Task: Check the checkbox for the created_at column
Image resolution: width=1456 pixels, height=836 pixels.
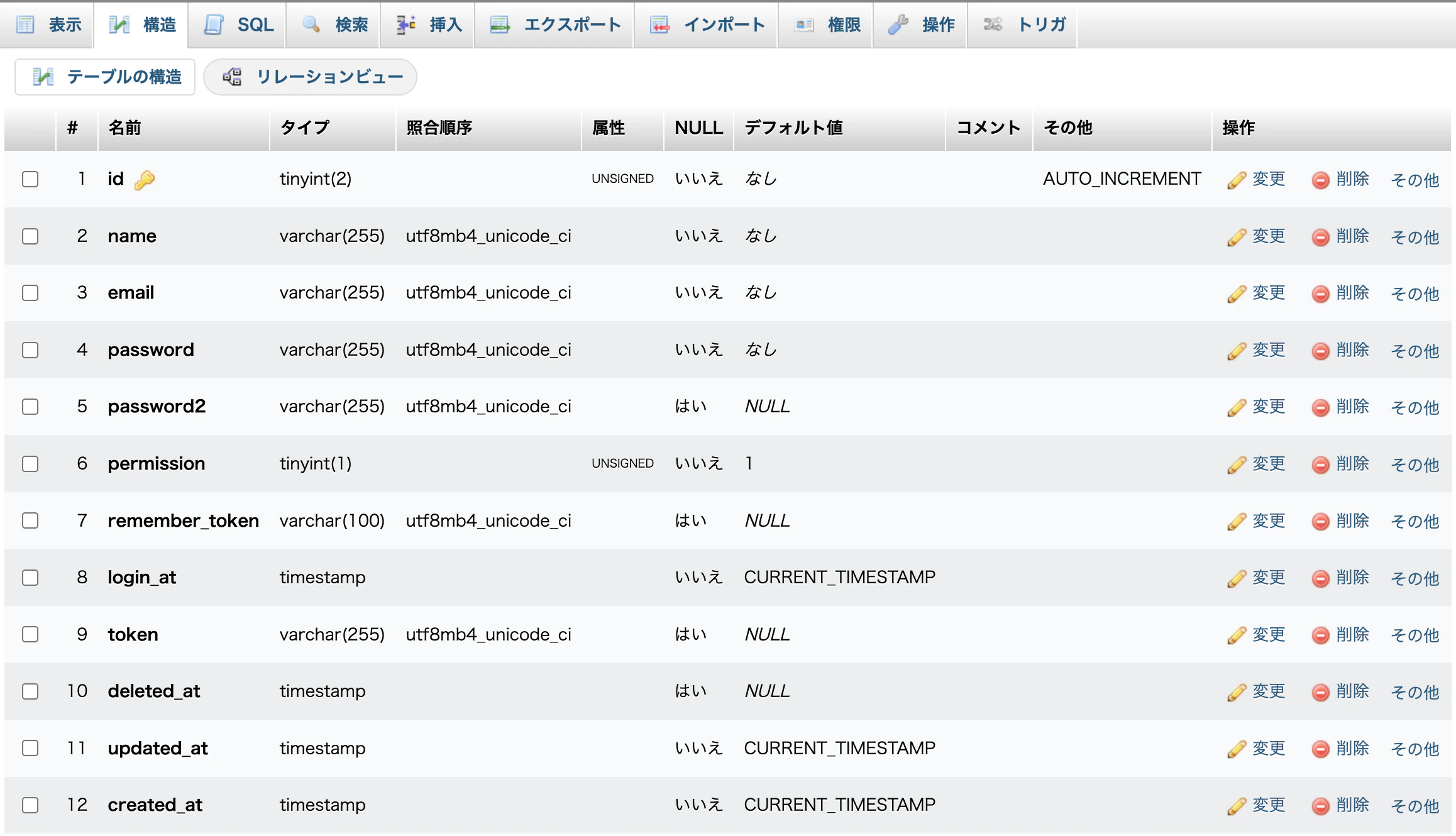Action: pos(30,805)
